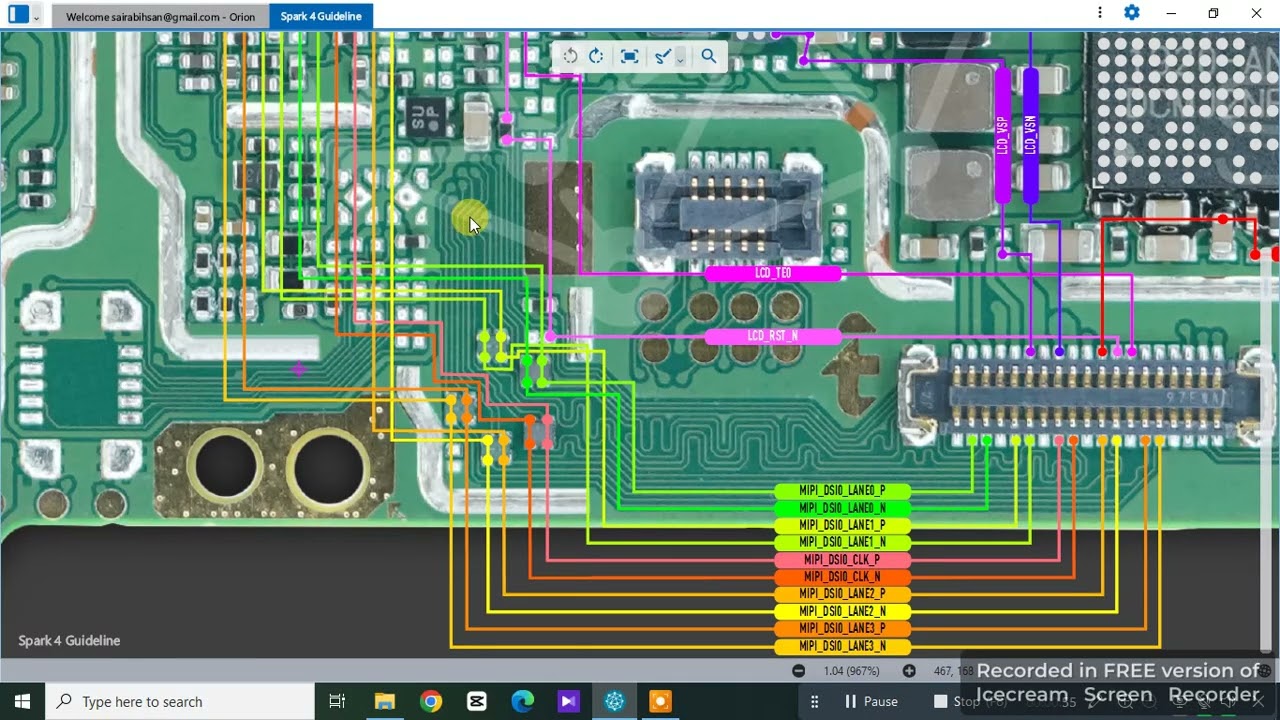Fit the board to screen
Screen dimensions: 1280x720
(629, 56)
